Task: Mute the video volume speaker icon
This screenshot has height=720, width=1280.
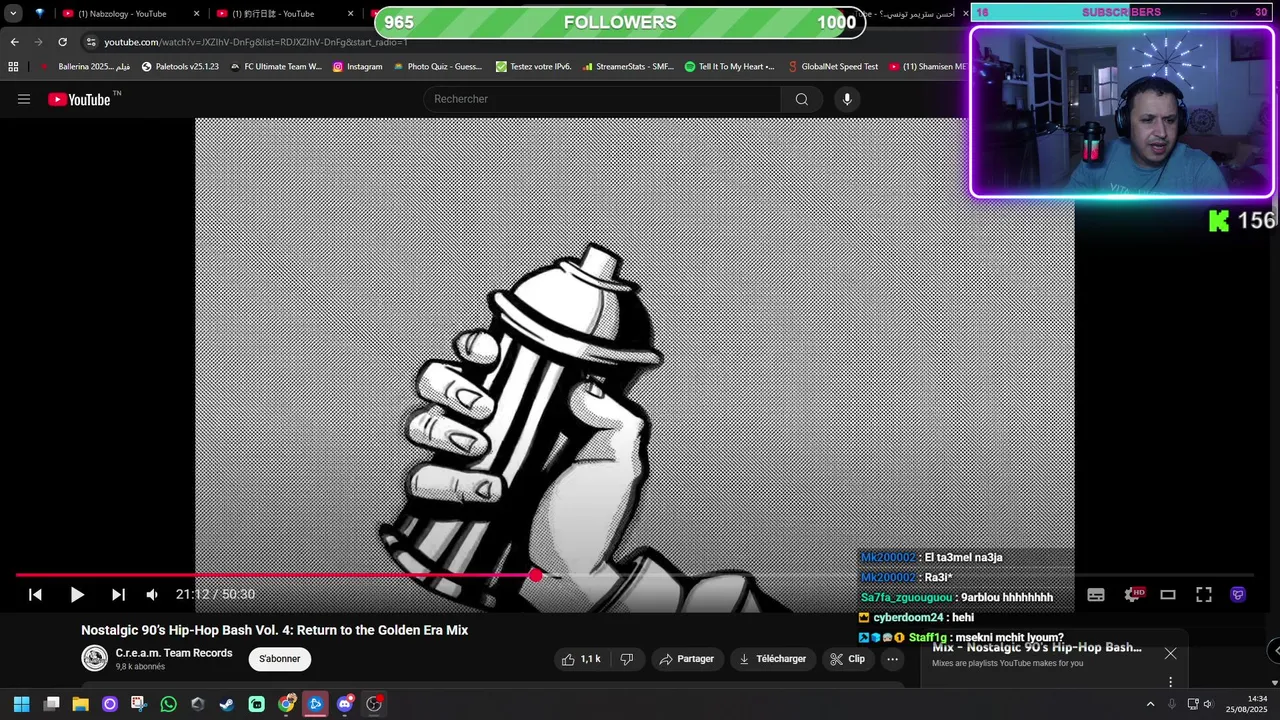Action: 152,594
